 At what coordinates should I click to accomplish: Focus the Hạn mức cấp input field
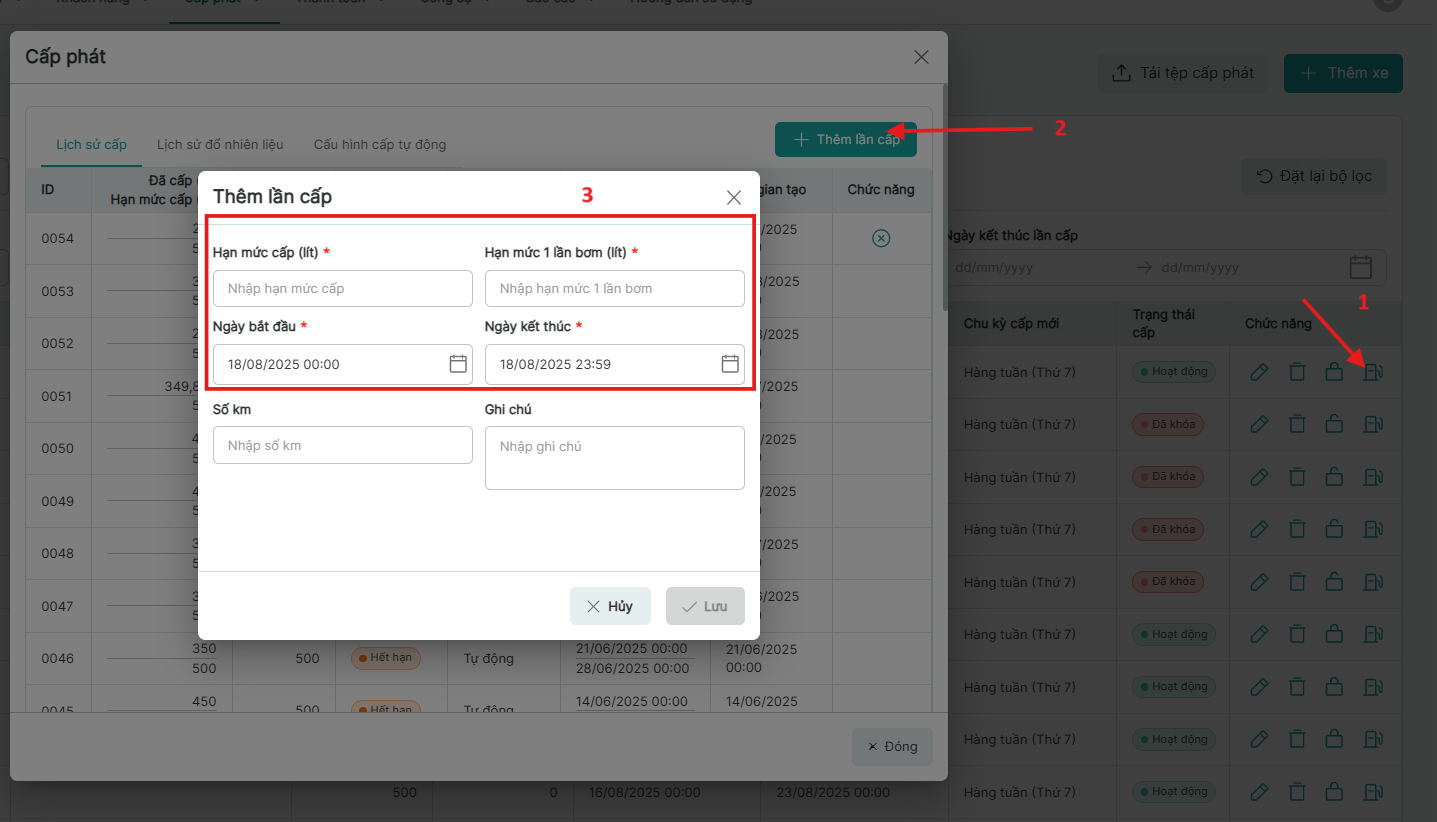click(342, 289)
